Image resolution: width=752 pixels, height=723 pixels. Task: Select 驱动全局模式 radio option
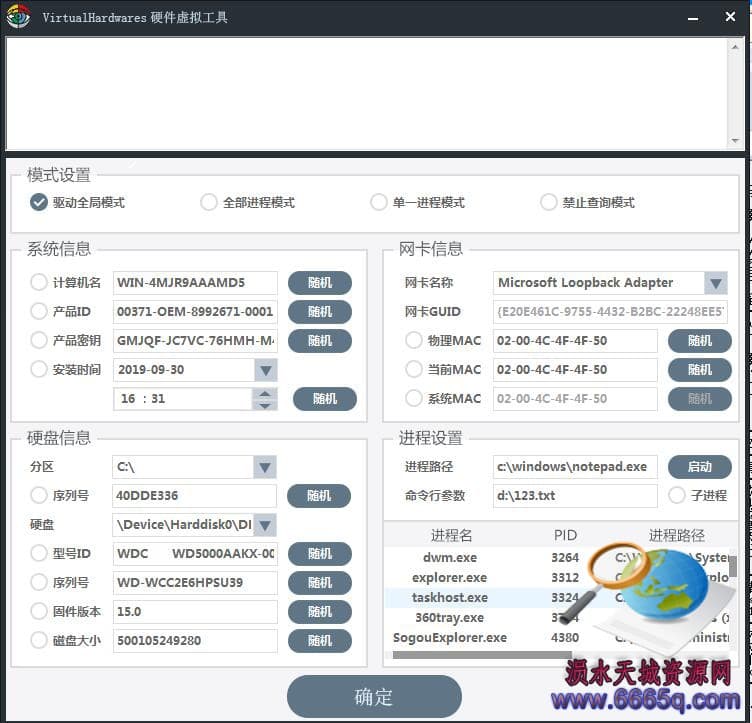[39, 202]
